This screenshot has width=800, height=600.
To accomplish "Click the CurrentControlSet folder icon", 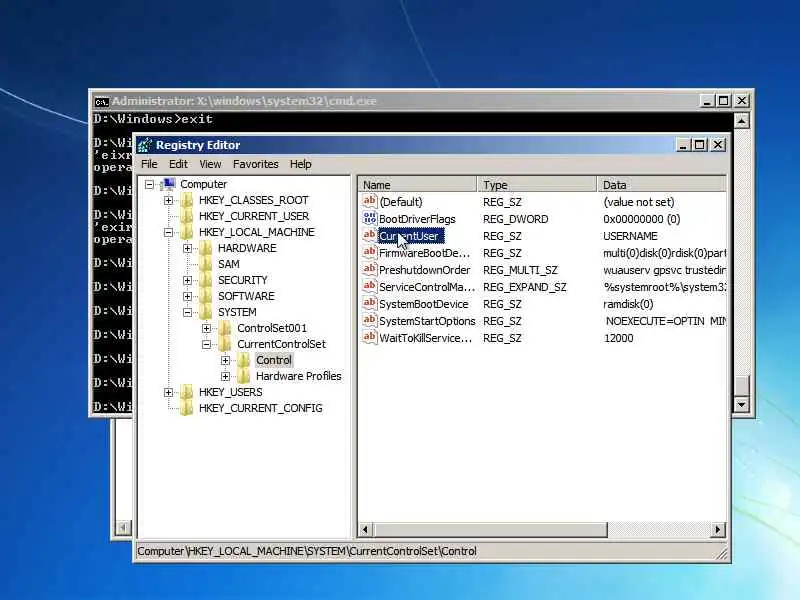I will coord(224,344).
